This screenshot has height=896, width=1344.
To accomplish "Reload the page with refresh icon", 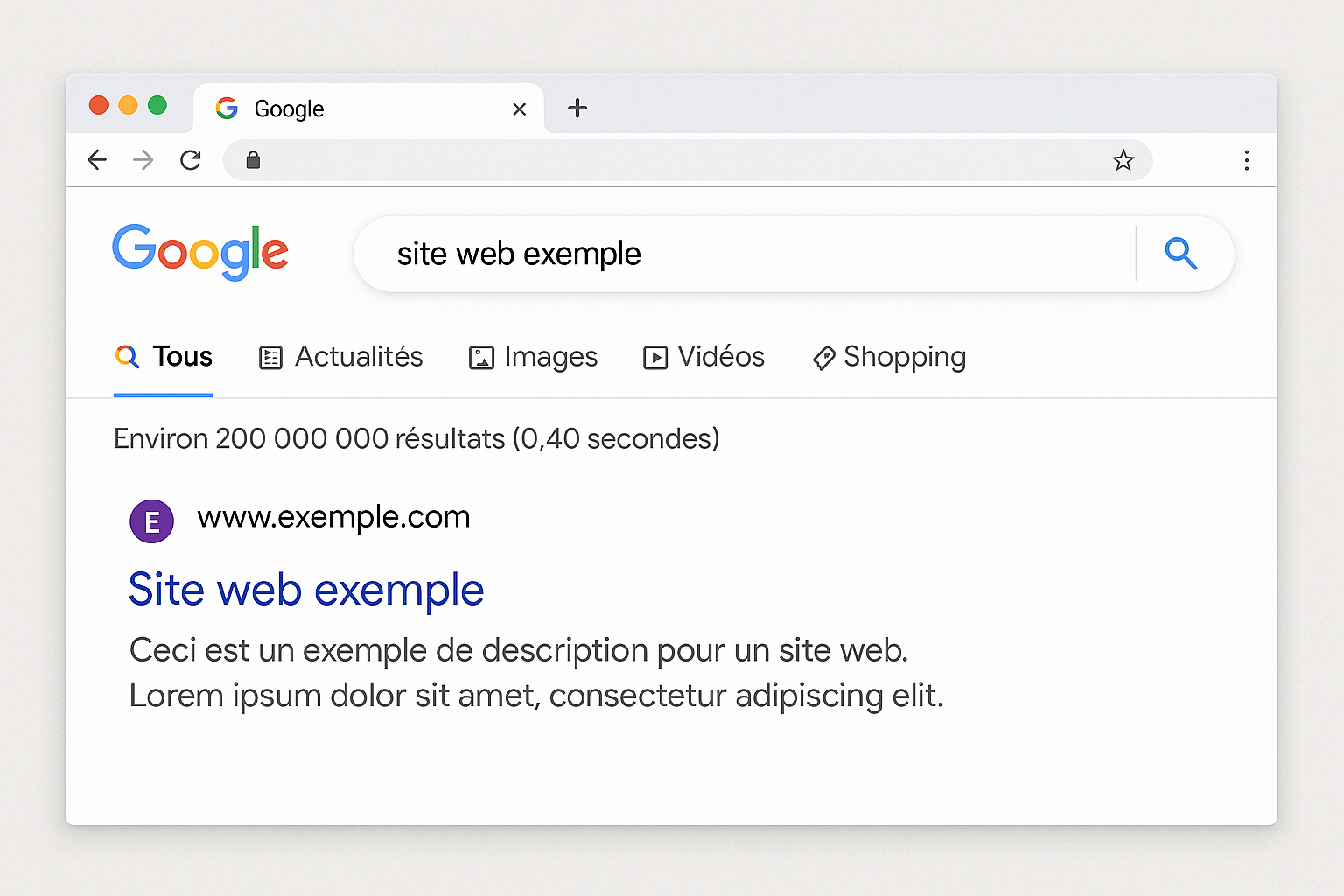I will pos(191,160).
